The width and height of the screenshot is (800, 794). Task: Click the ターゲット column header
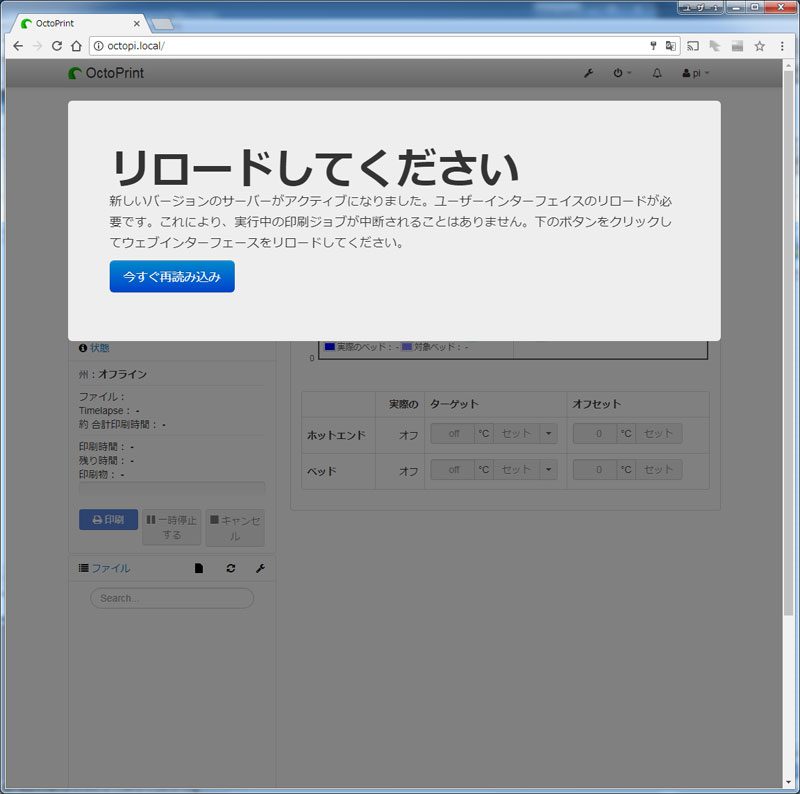click(454, 404)
